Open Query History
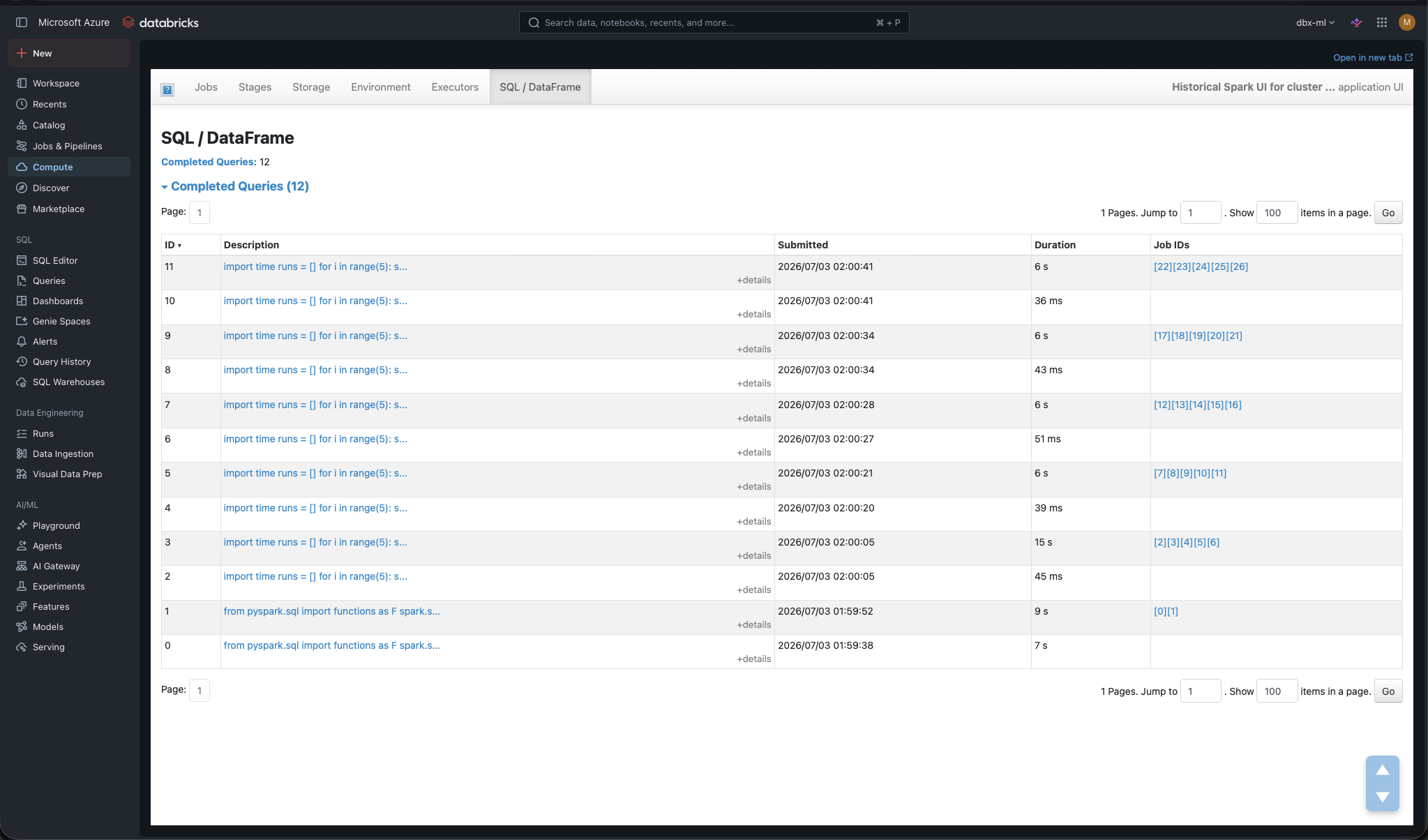The image size is (1428, 840). pos(69,361)
